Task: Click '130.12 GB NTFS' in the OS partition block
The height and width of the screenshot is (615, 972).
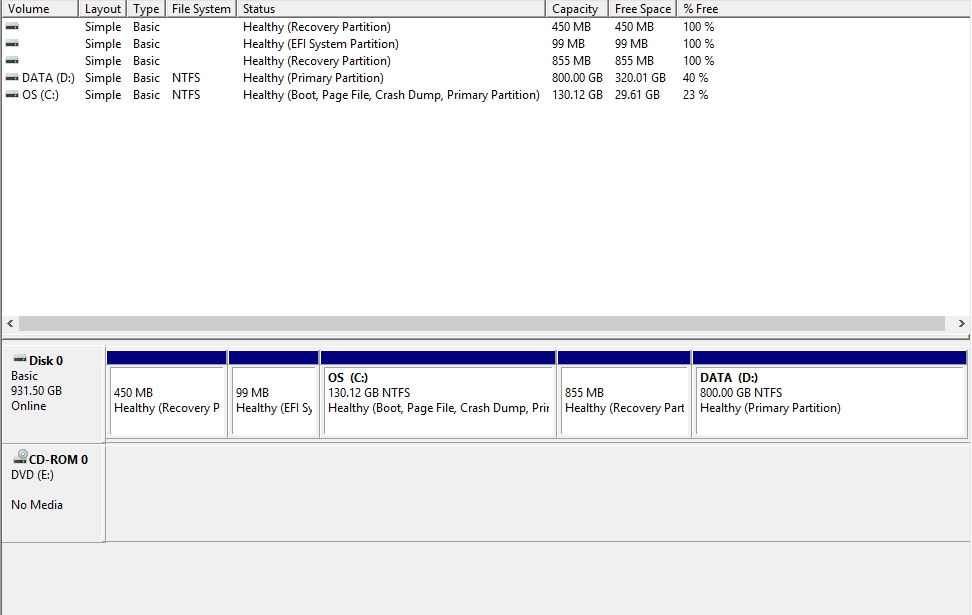Action: (369, 392)
